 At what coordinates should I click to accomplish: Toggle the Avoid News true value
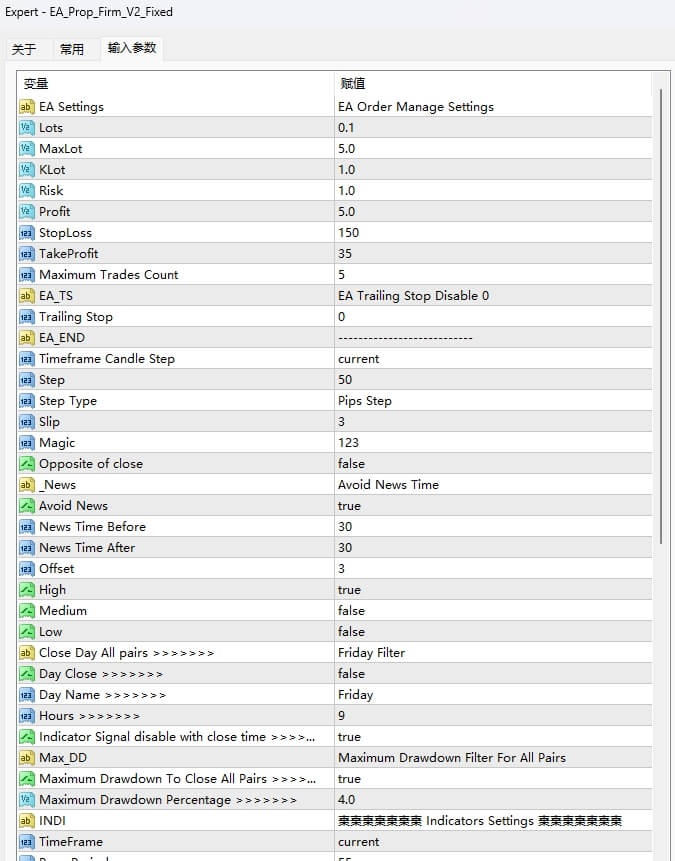(350, 506)
